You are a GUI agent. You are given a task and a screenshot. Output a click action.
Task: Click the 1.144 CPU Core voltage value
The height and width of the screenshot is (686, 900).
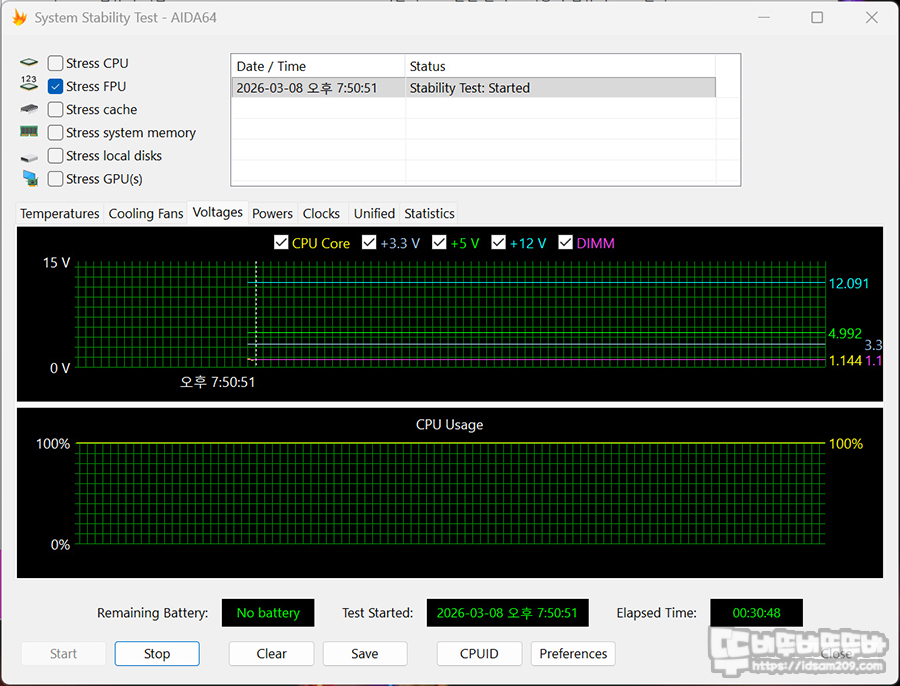click(x=845, y=361)
